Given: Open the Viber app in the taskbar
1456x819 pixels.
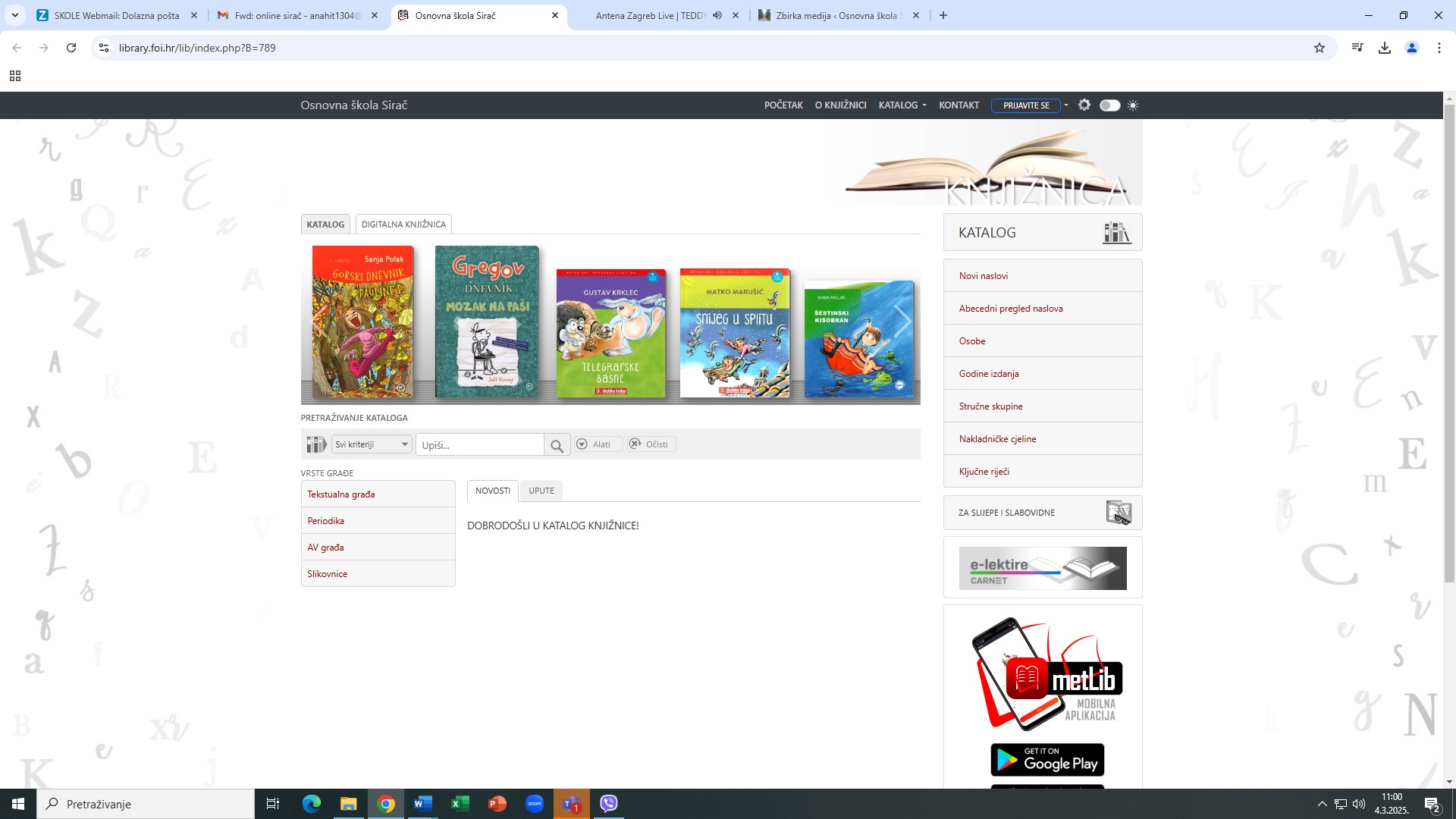Looking at the screenshot, I should tap(609, 804).
